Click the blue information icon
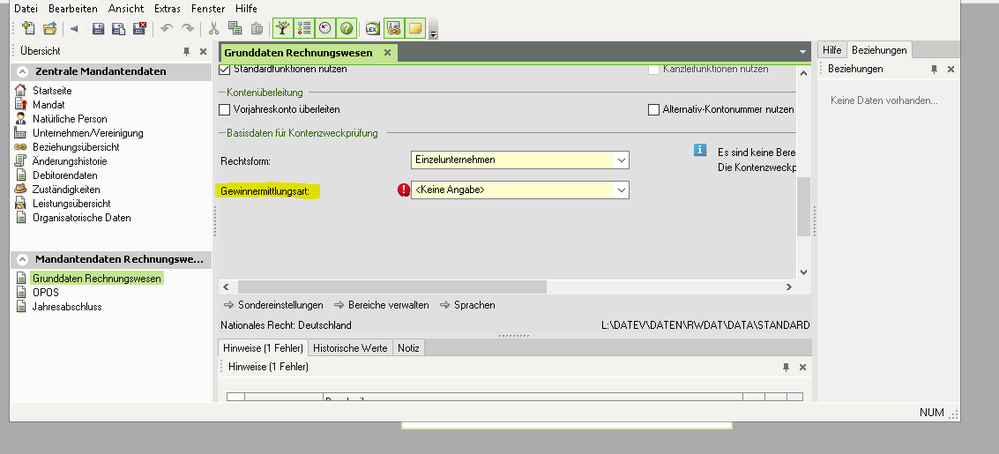This screenshot has height=454, width=999. pyautogui.click(x=701, y=151)
